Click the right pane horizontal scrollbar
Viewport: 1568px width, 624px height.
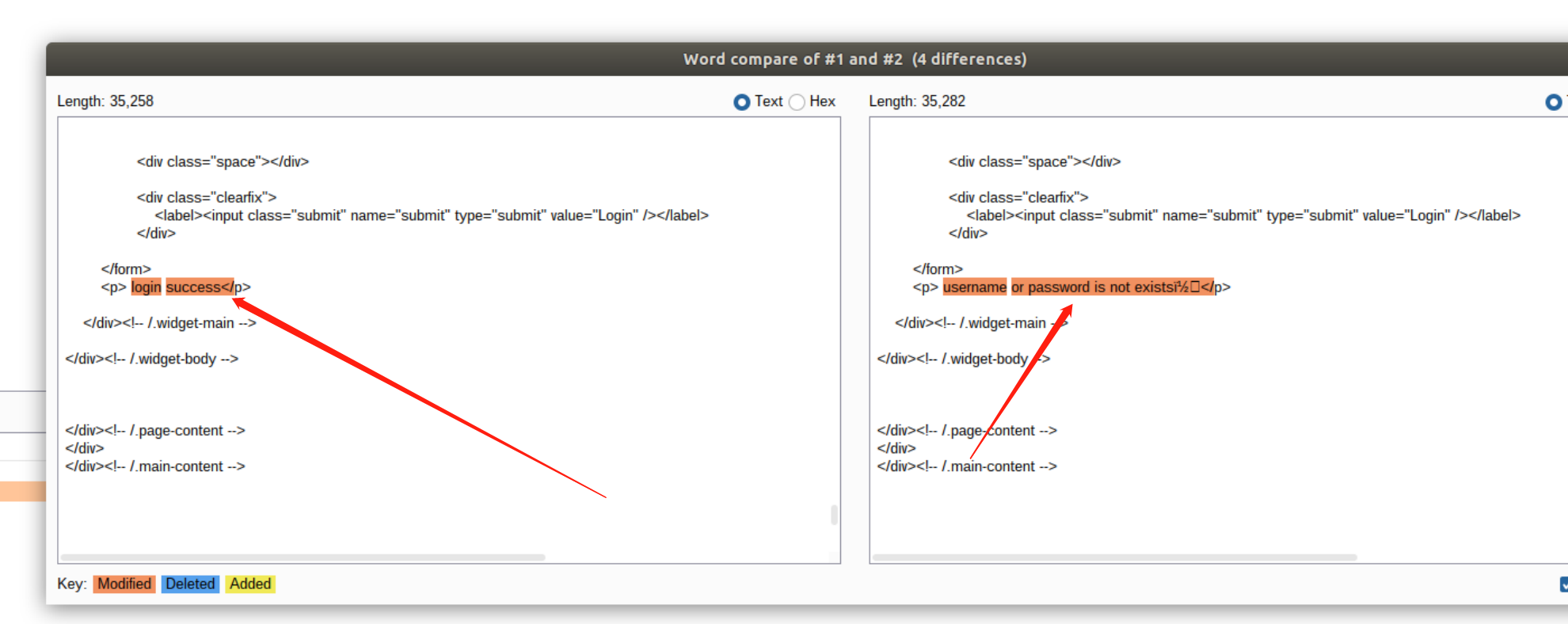tap(1115, 557)
